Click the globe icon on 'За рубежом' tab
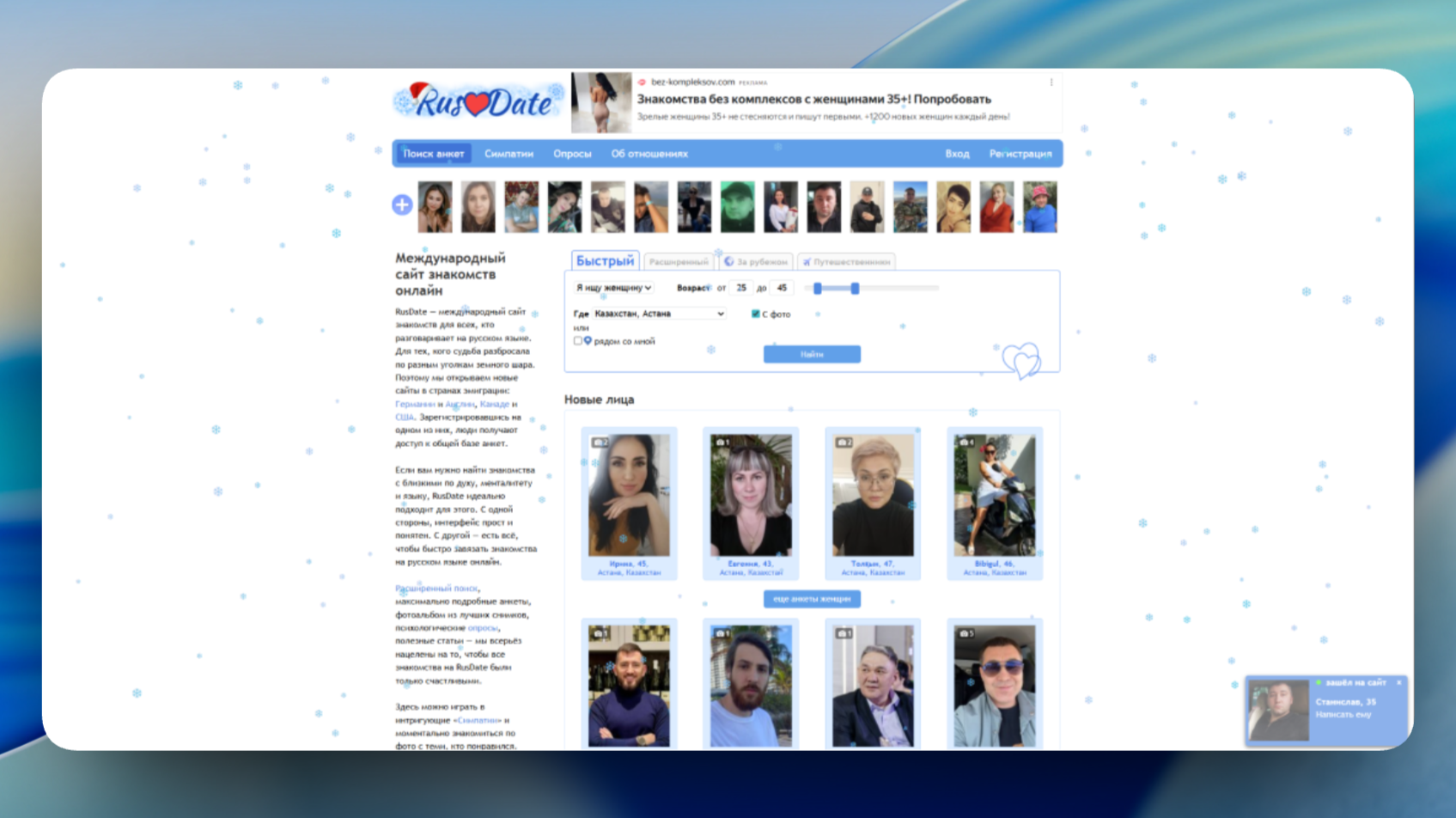Viewport: 1456px width, 818px height. click(x=728, y=261)
